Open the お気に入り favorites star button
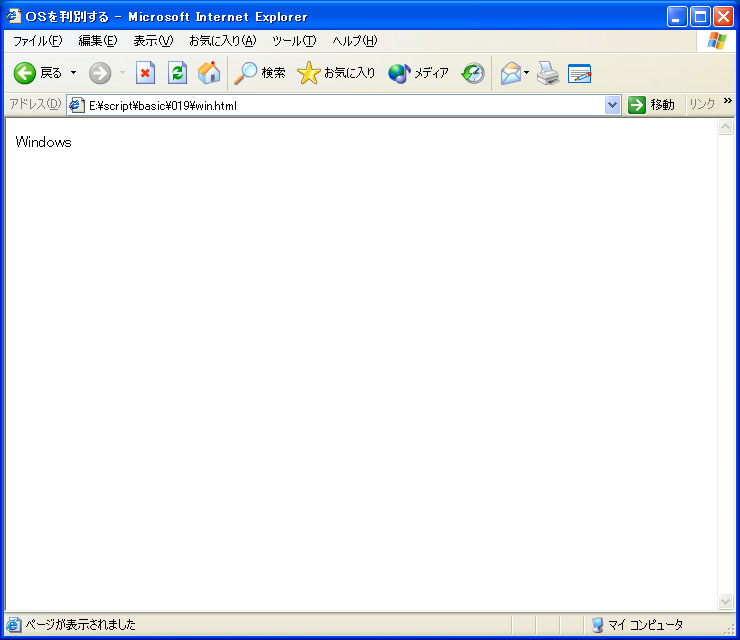Viewport: 740px width, 640px height. click(336, 73)
